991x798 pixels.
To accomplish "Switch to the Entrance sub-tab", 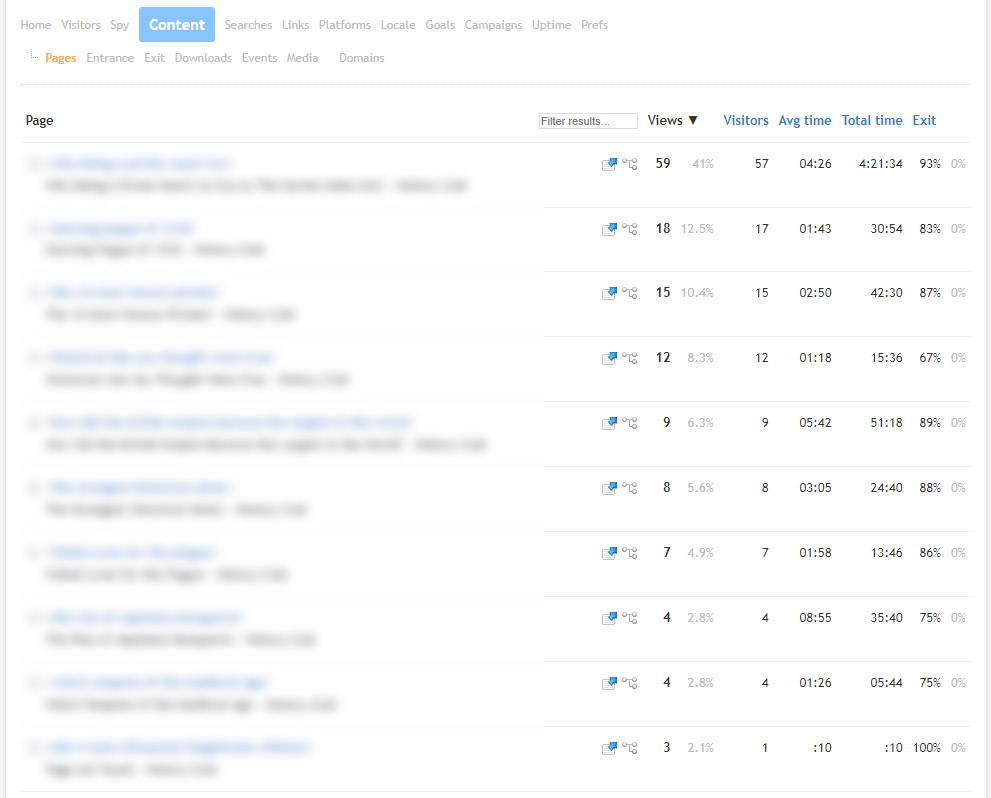I will [x=110, y=58].
